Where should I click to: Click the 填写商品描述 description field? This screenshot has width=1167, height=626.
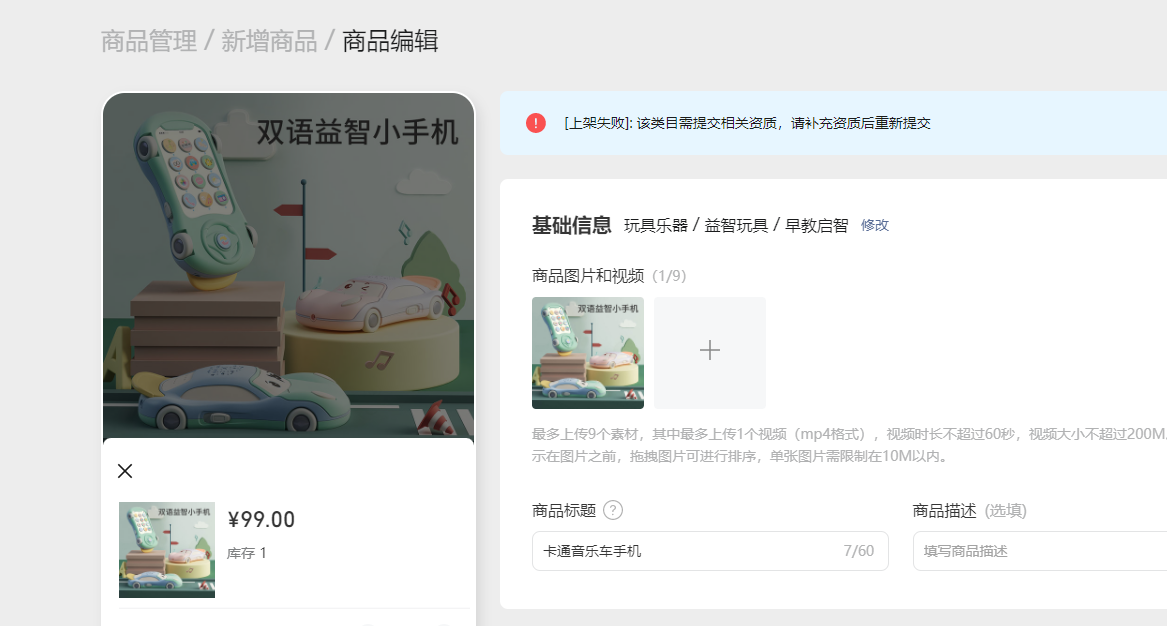pyautogui.click(x=1040, y=551)
